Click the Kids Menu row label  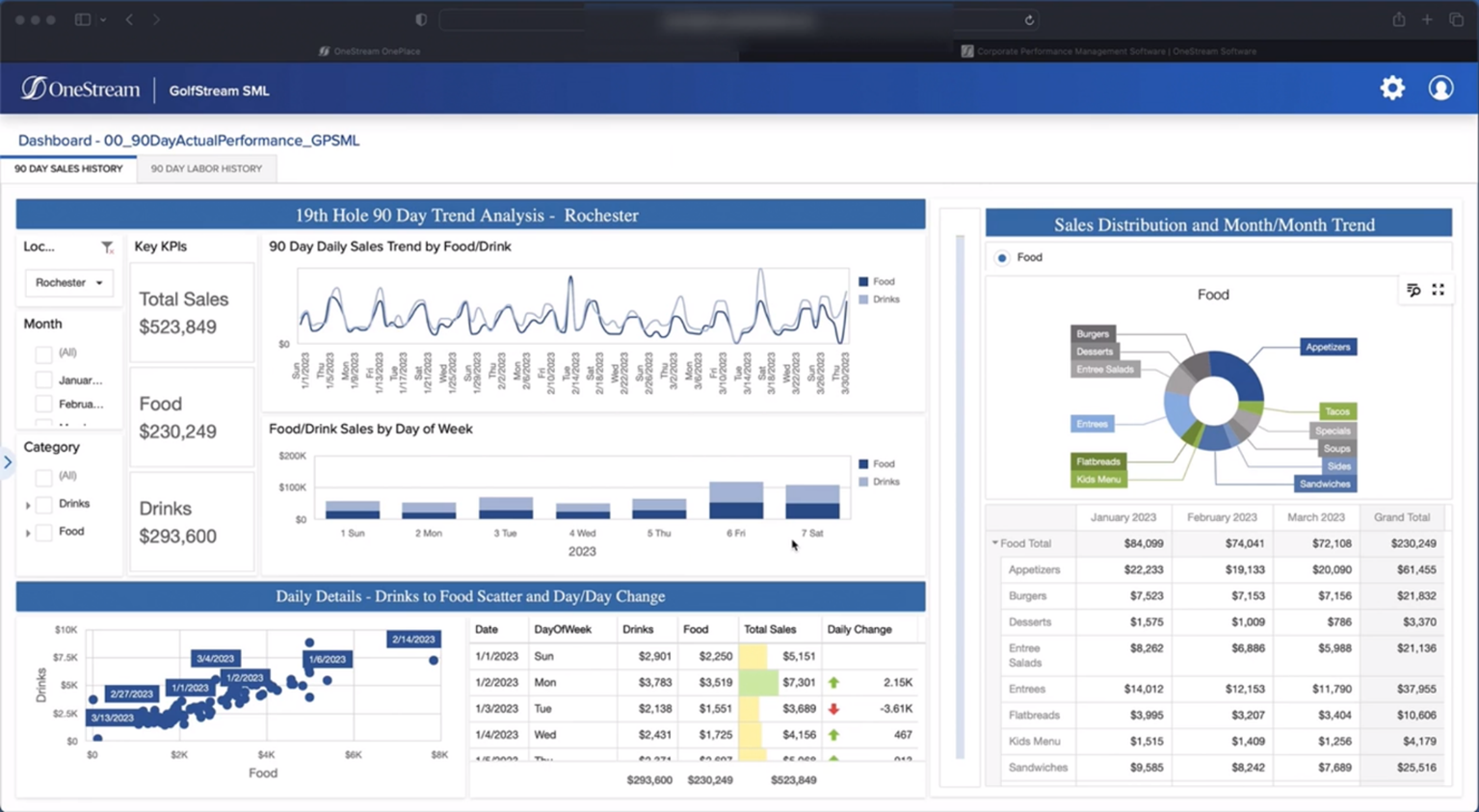point(1034,742)
